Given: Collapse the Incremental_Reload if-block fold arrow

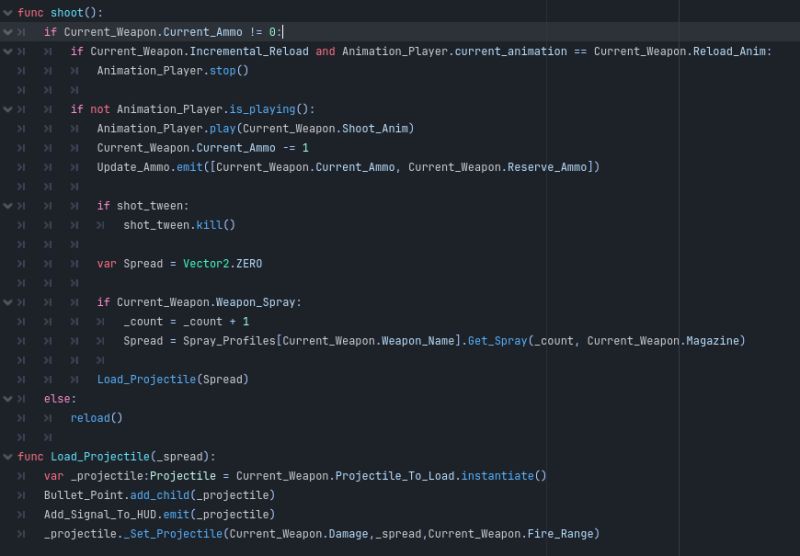Looking at the screenshot, I should 8,52.
